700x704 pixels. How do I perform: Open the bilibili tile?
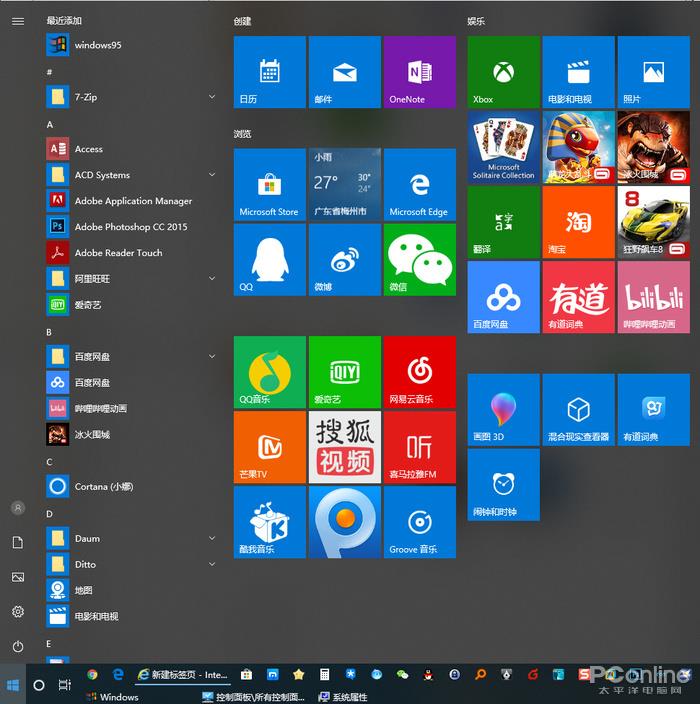653,297
